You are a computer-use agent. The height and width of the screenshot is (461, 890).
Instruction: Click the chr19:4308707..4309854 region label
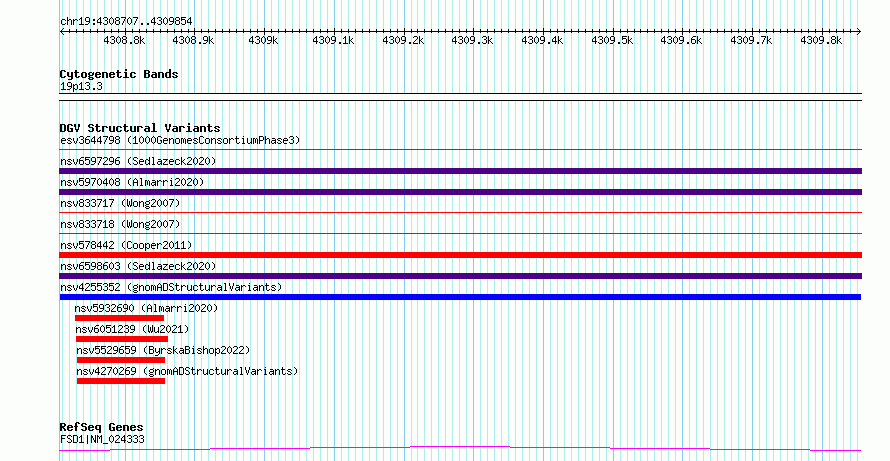[x=126, y=22]
